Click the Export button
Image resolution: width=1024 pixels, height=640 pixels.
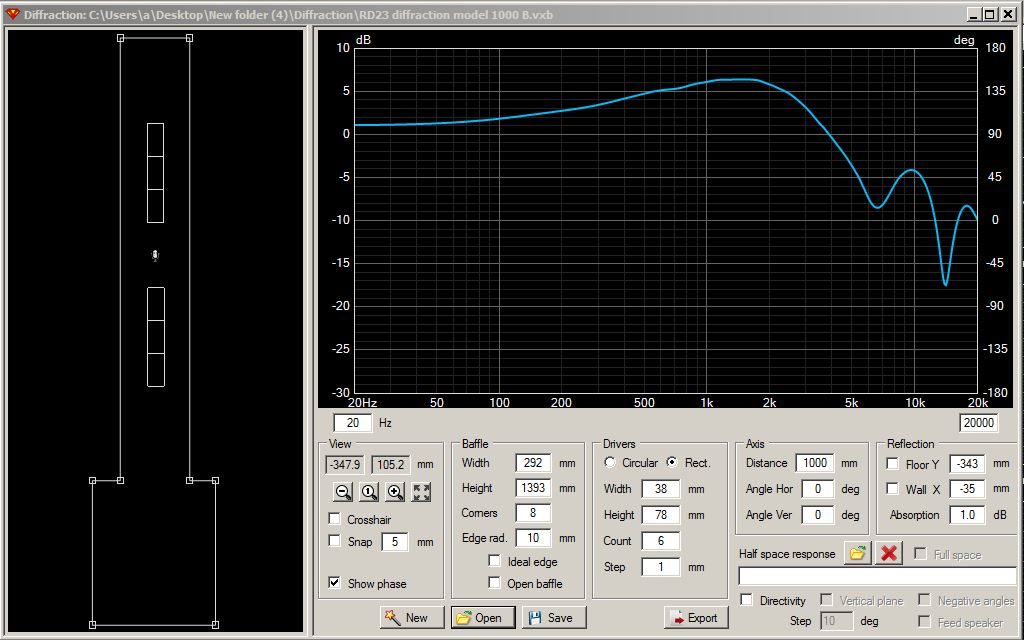coord(695,617)
